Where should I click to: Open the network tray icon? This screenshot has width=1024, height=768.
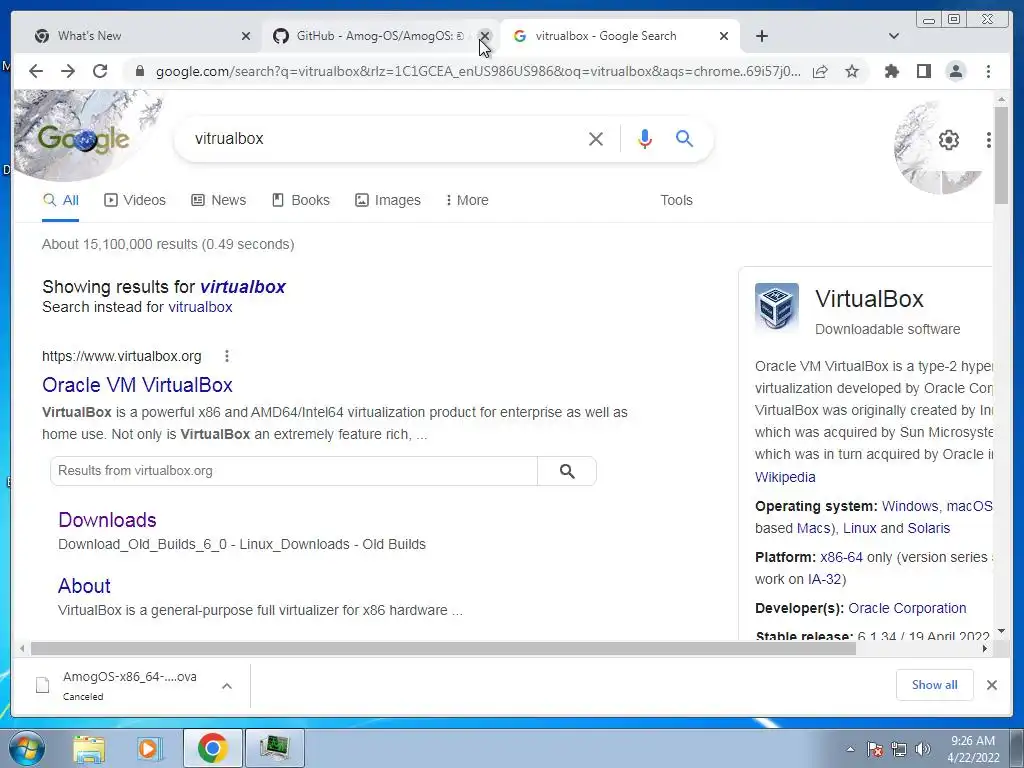click(x=899, y=749)
